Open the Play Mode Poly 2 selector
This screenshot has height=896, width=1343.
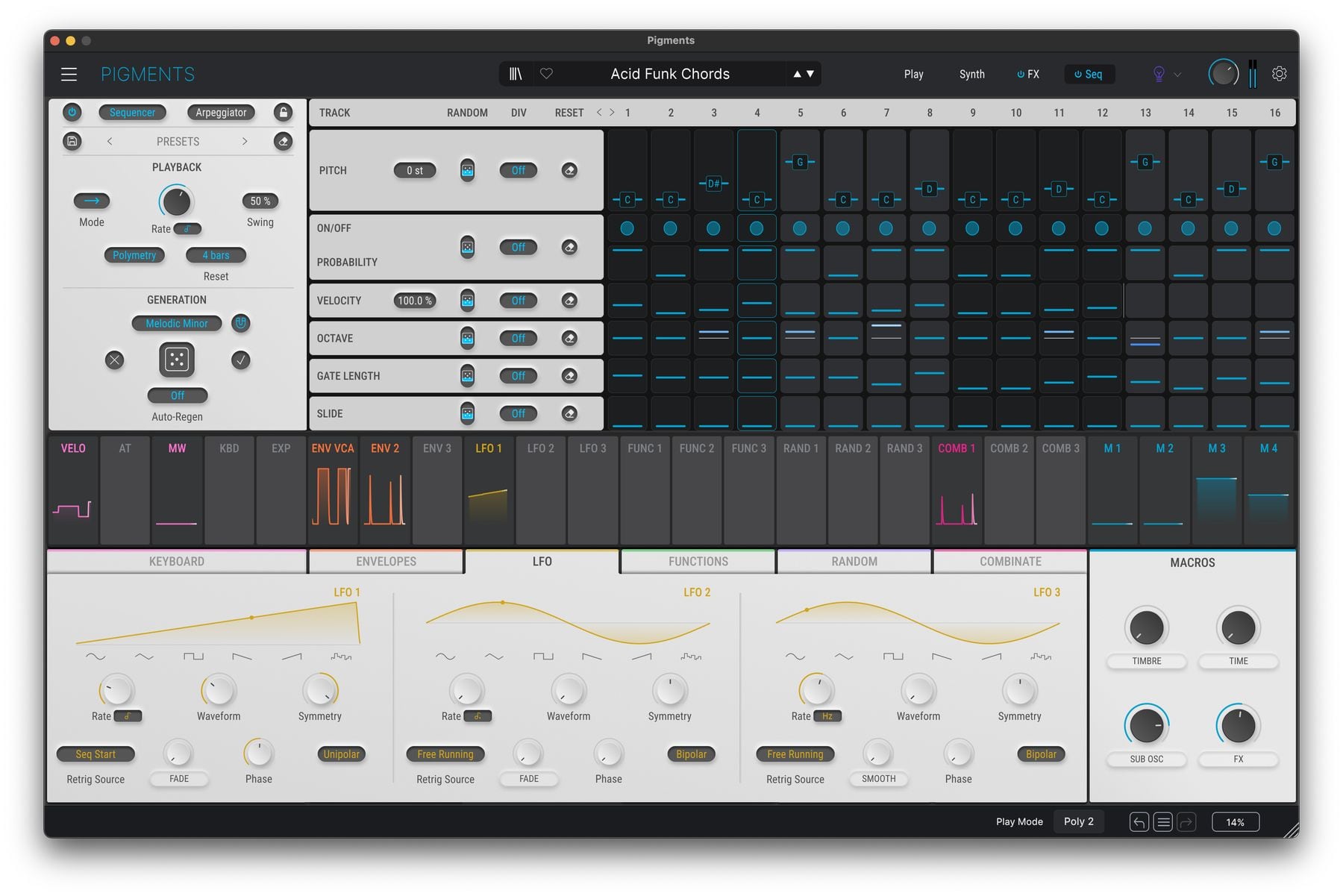click(1078, 821)
